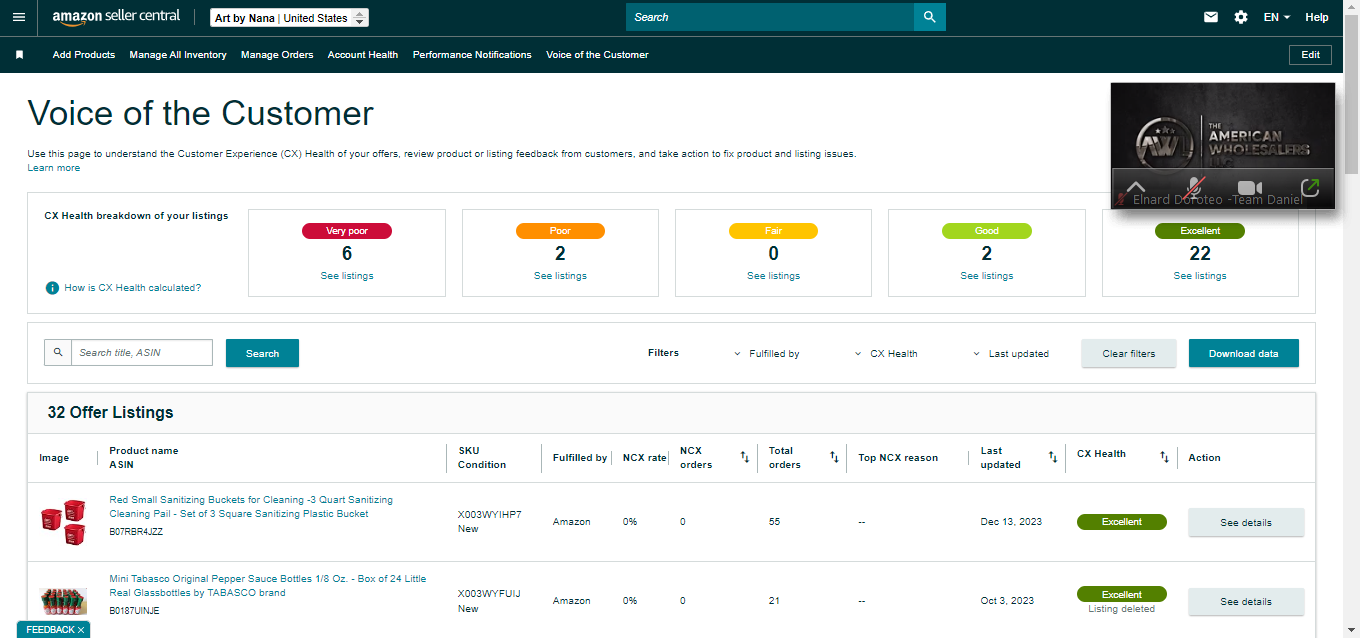The width and height of the screenshot is (1360, 638).
Task: Click the search magnifier button in header
Action: coord(930,17)
